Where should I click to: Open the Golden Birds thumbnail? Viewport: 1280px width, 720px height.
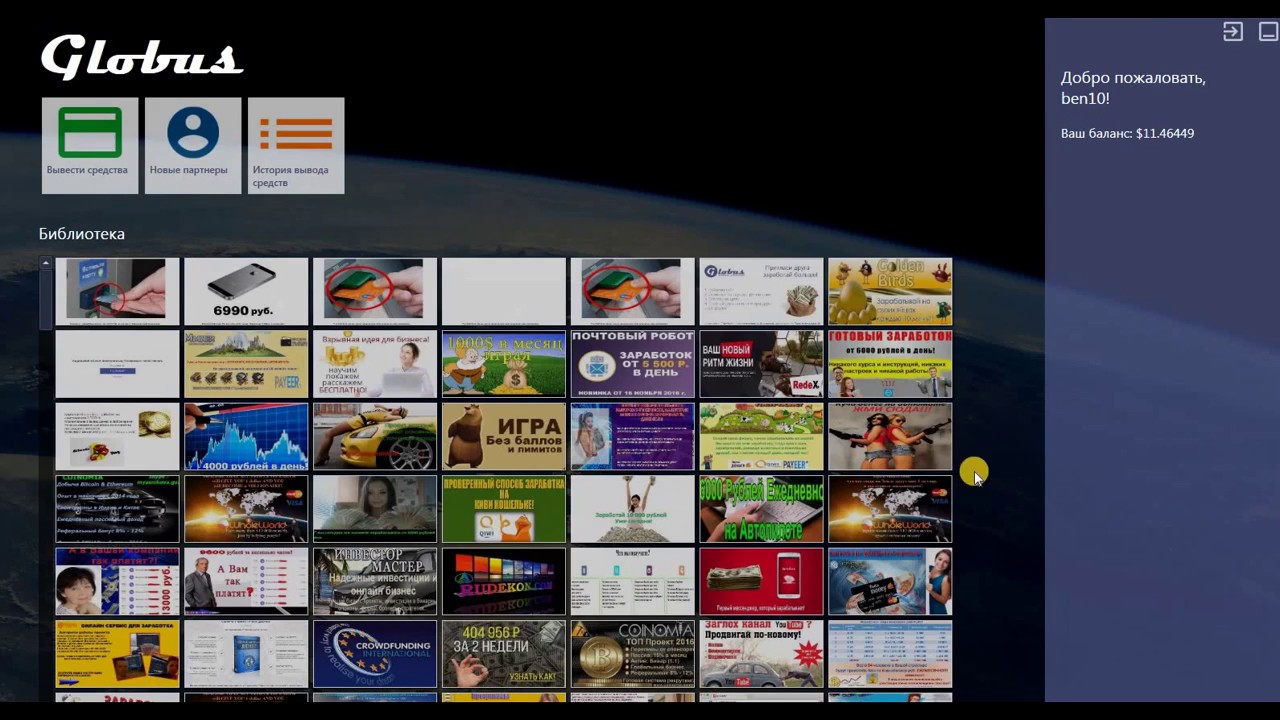[x=890, y=292]
